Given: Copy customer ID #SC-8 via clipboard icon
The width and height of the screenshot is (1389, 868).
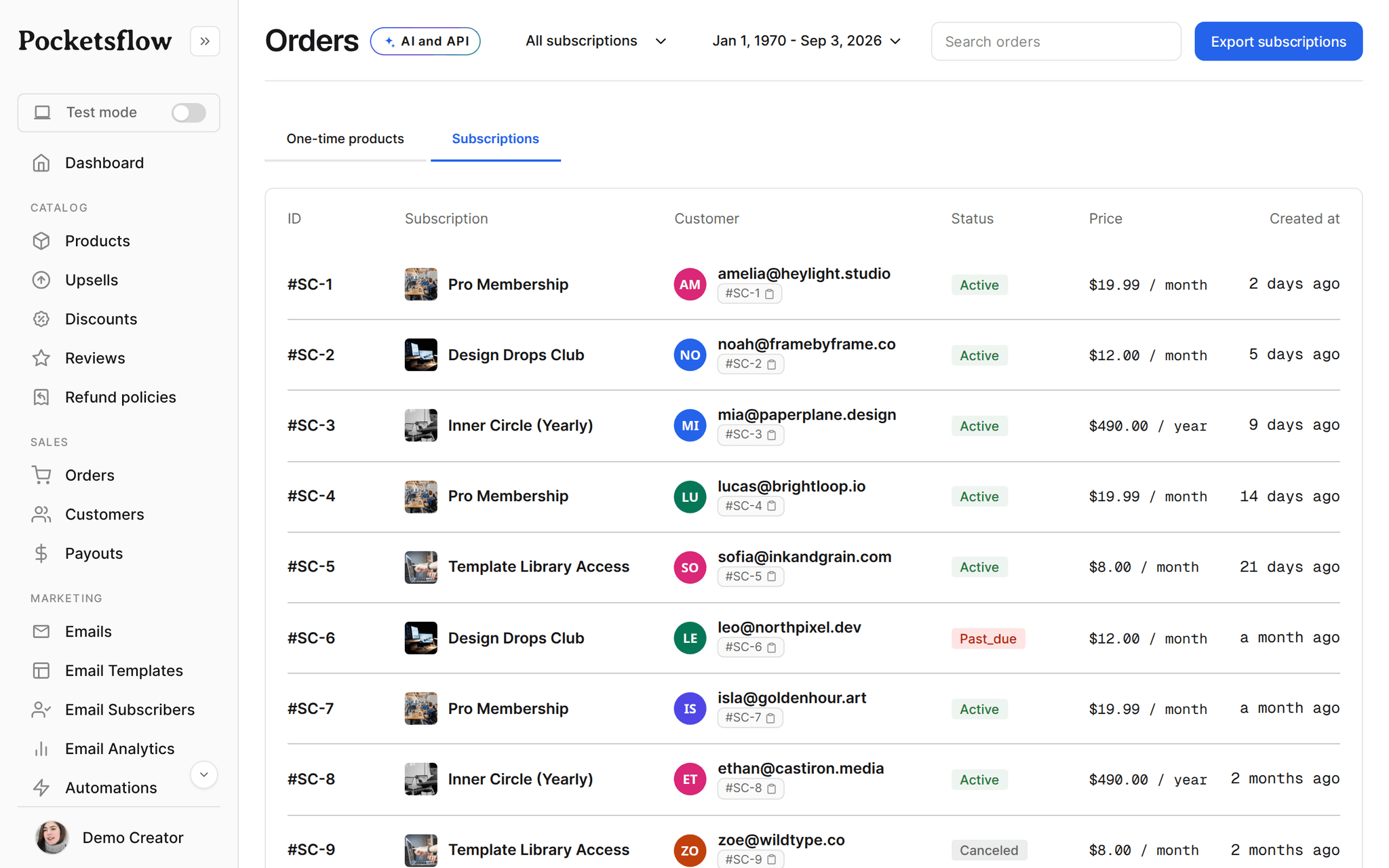Looking at the screenshot, I should (771, 788).
